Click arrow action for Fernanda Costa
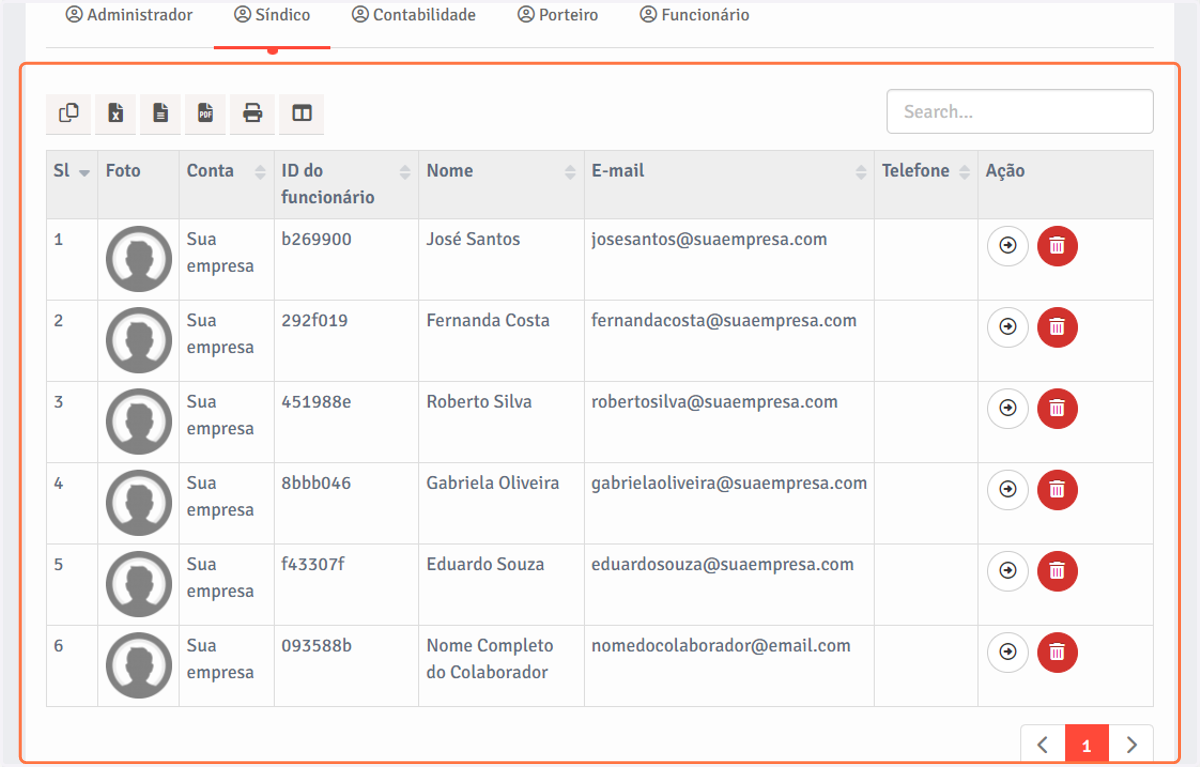This screenshot has height=767, width=1200. click(1008, 327)
